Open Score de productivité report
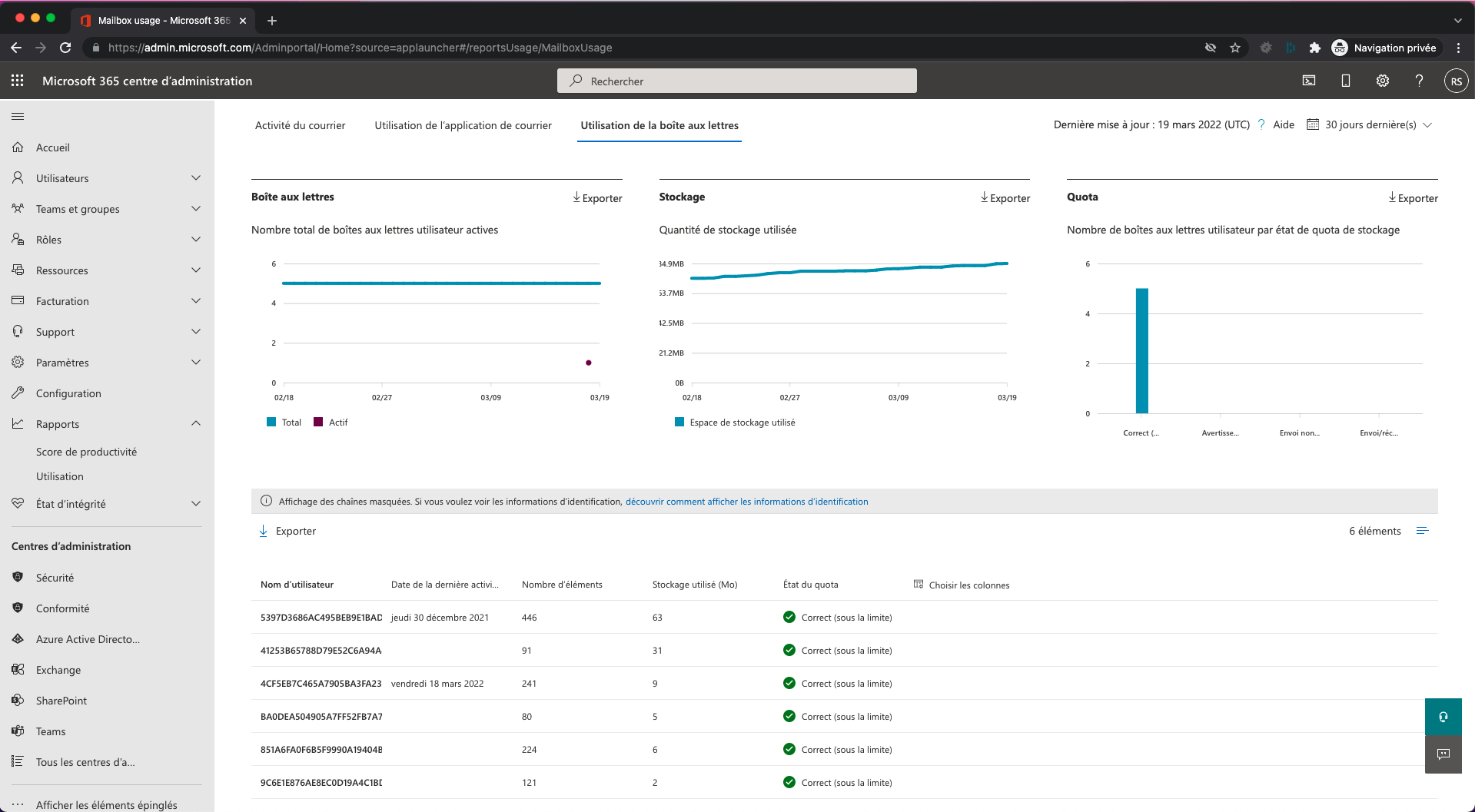The image size is (1475, 812). pyautogui.click(x=86, y=452)
